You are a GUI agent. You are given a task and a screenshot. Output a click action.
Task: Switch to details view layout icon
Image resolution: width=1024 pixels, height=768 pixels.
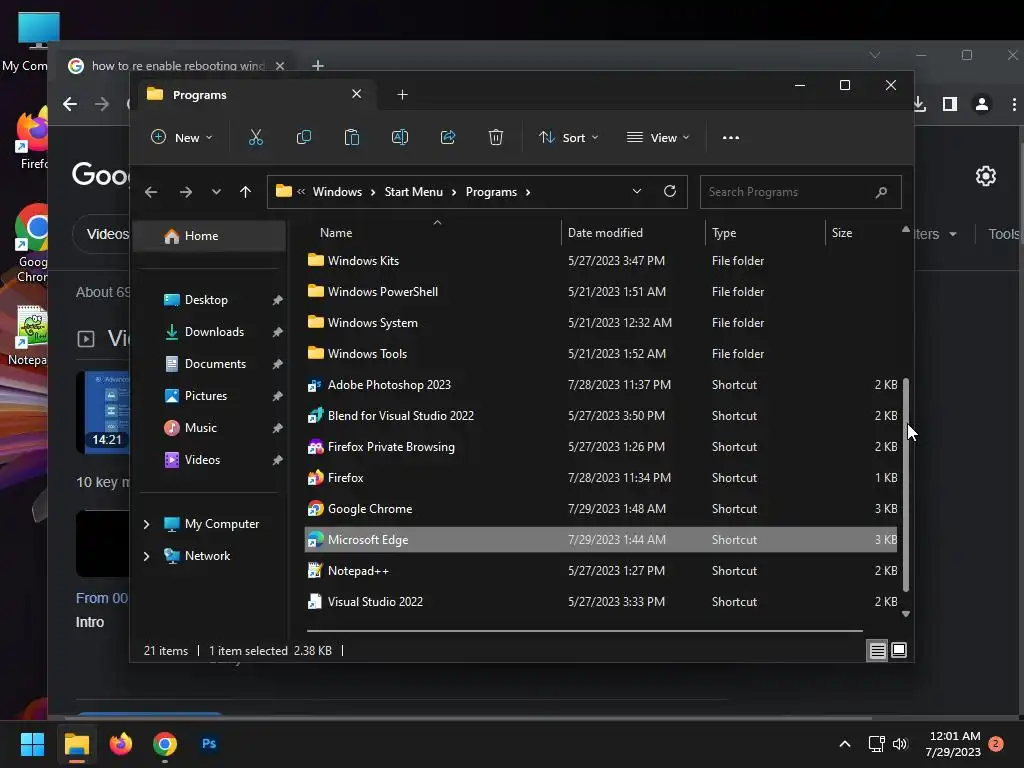click(x=877, y=650)
